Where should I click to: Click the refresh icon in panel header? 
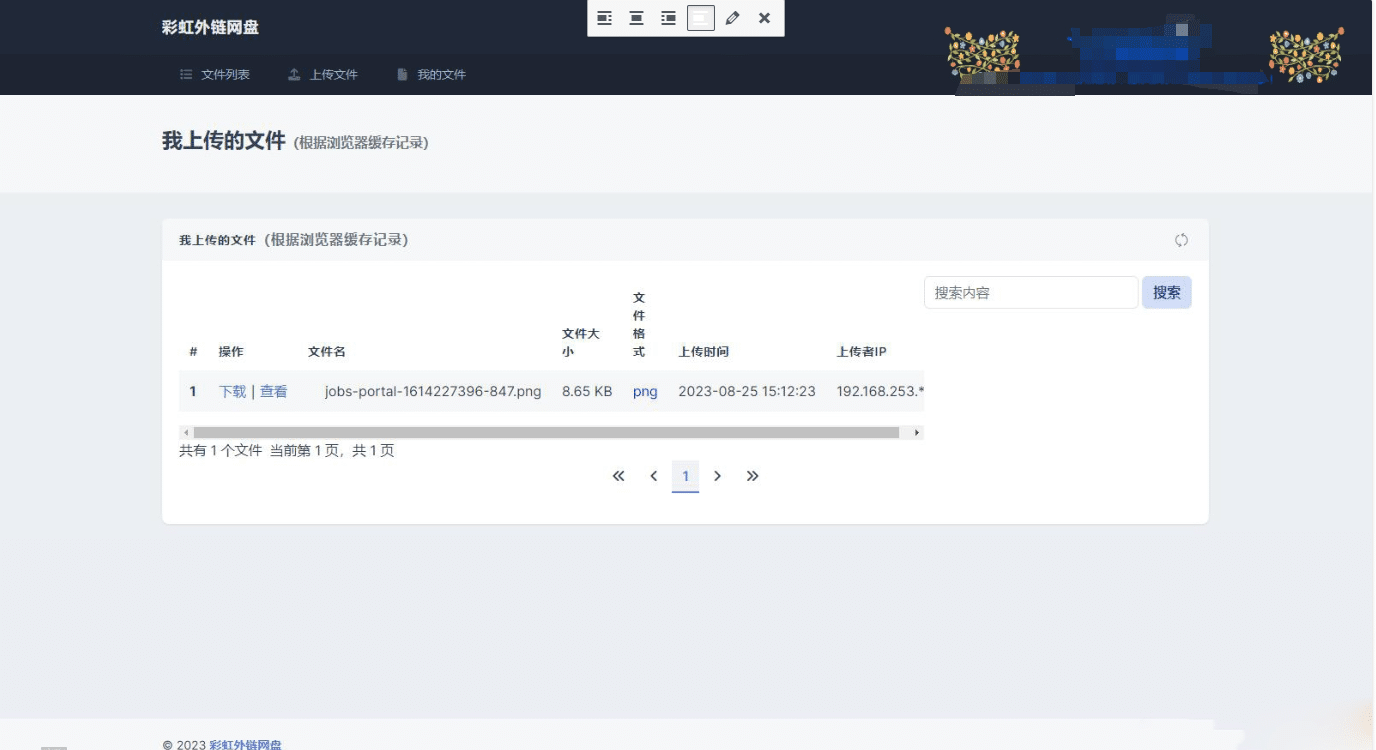[1181, 240]
